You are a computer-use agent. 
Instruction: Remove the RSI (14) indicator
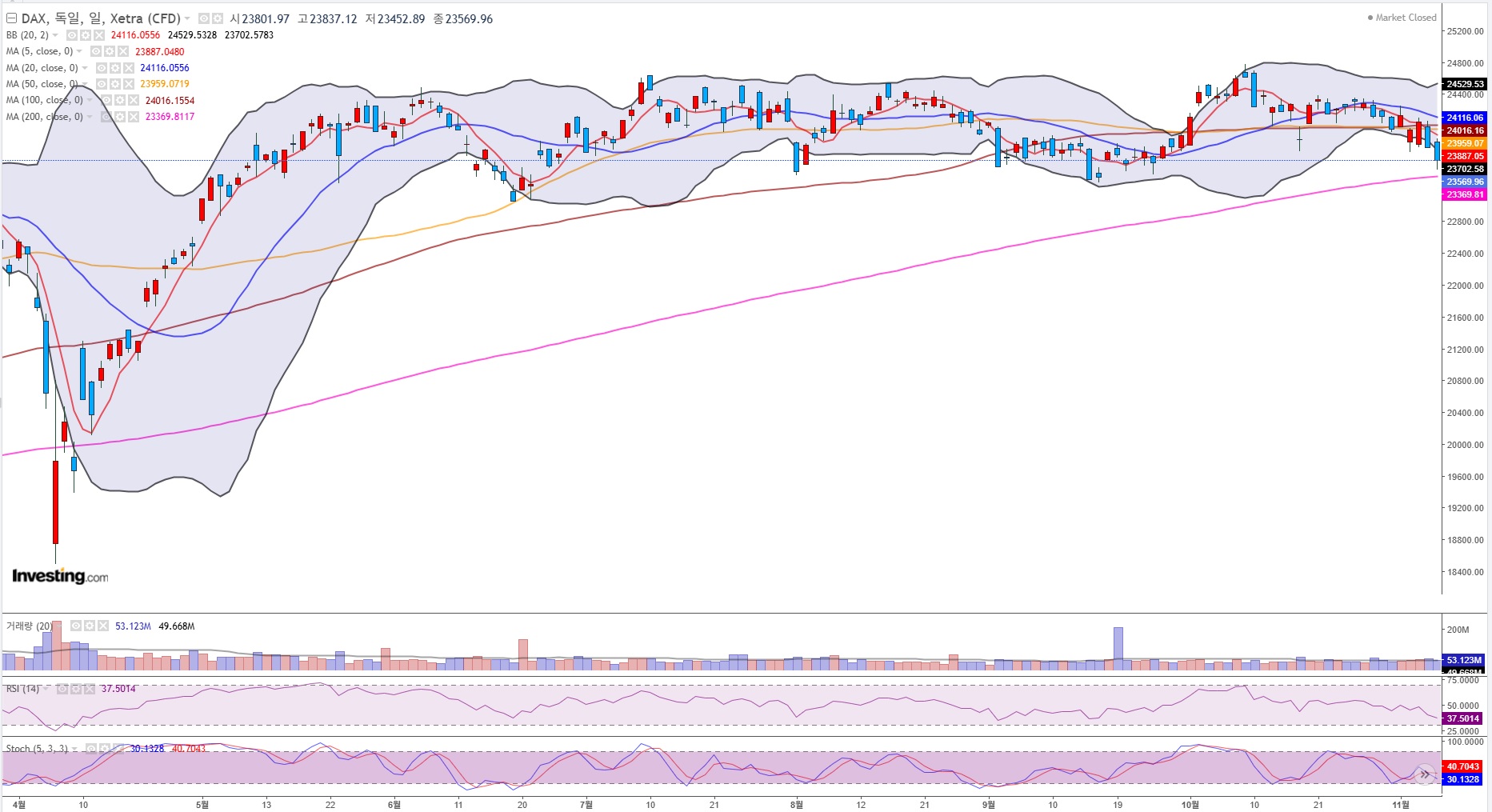click(89, 689)
